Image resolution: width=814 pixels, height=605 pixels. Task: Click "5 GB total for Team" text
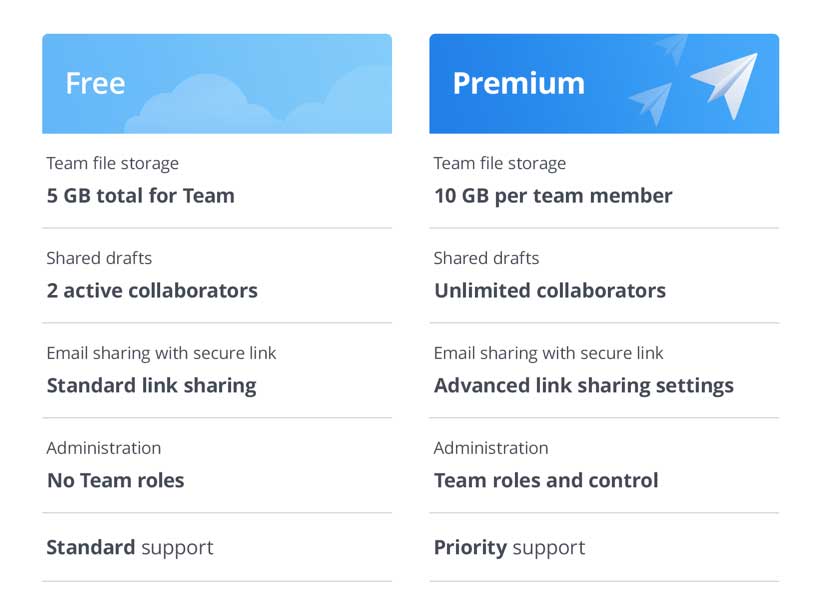(141, 196)
